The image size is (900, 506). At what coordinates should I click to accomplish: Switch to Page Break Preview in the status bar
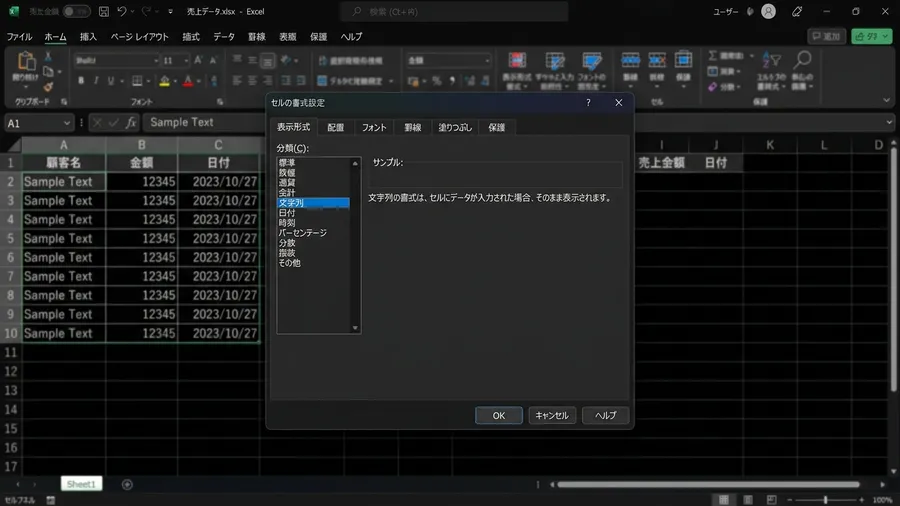click(771, 500)
